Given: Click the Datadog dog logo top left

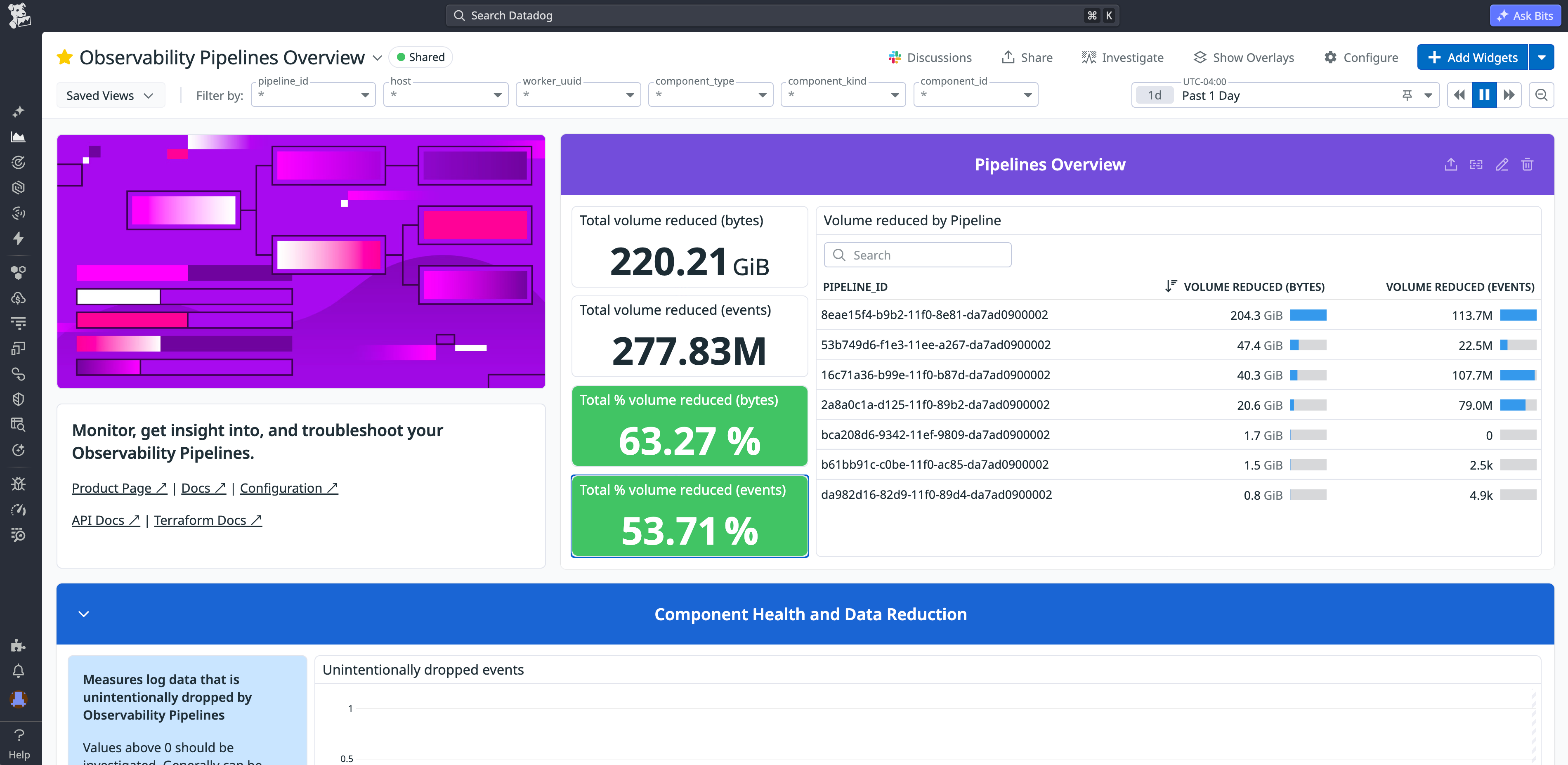Looking at the screenshot, I should point(19,14).
